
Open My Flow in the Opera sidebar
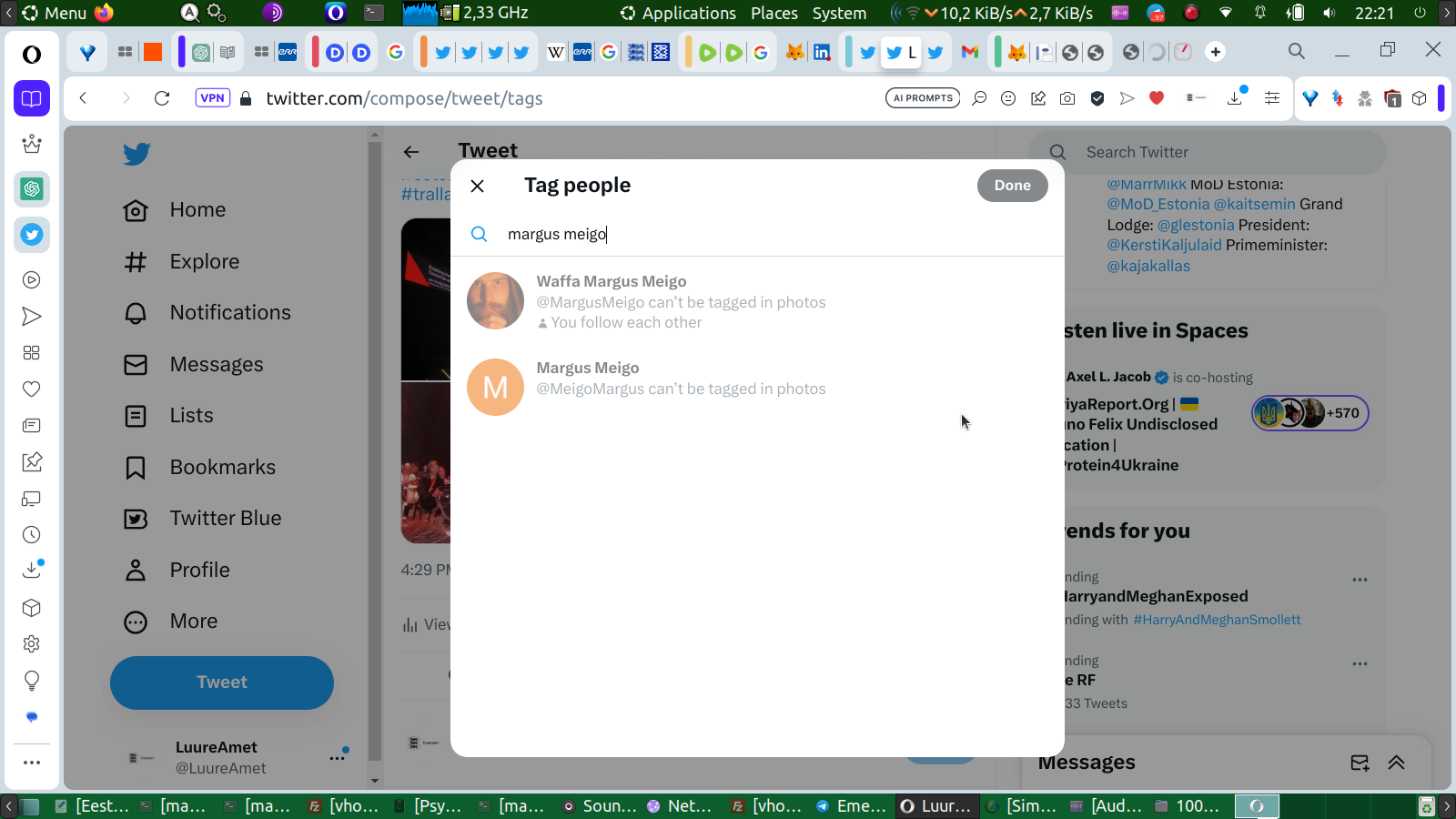tap(32, 317)
